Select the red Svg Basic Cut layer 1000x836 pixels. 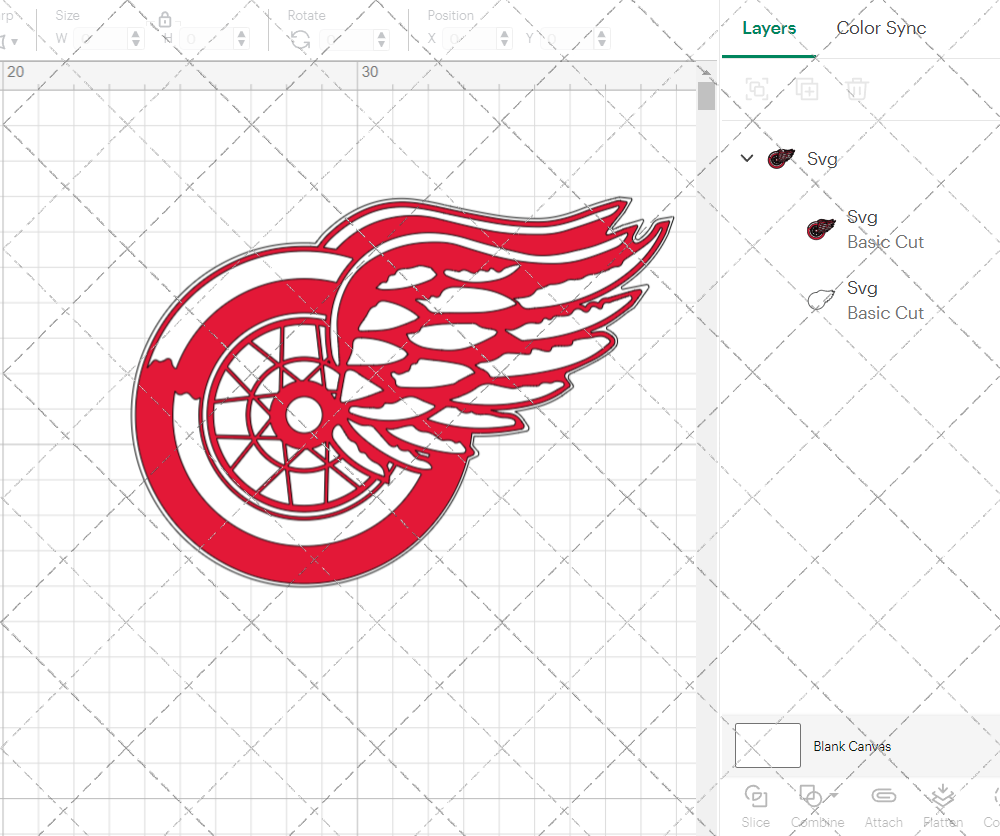(865, 230)
